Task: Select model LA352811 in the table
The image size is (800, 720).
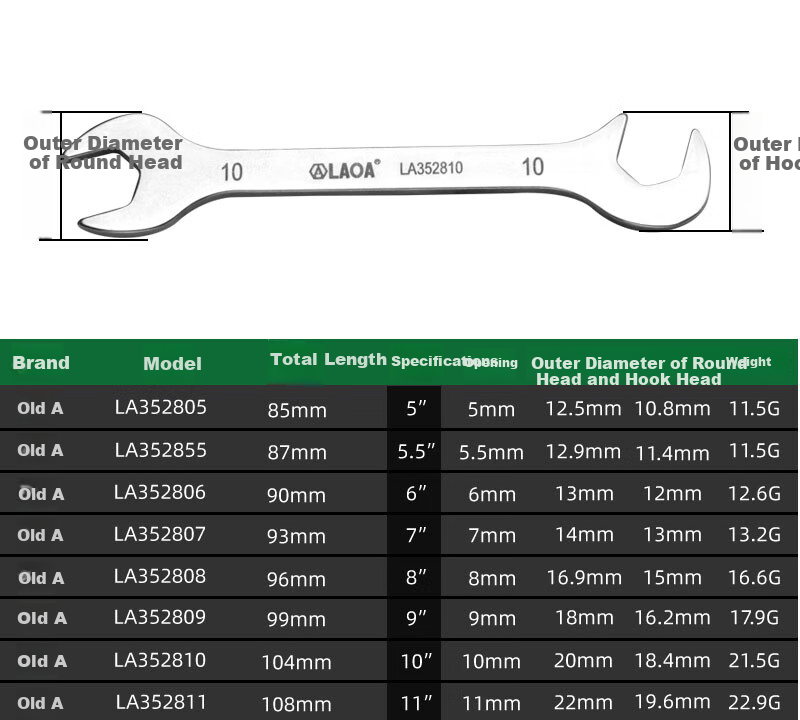Action: click(161, 702)
